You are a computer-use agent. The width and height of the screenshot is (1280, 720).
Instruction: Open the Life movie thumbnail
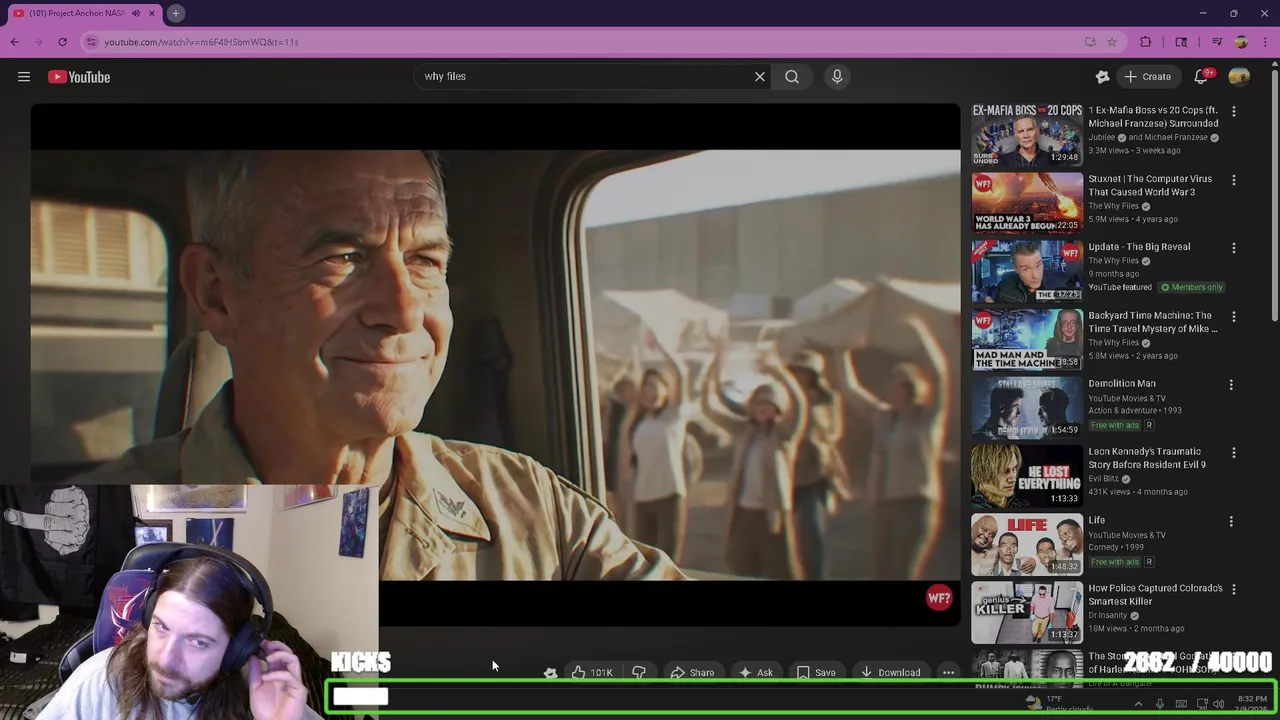click(1027, 544)
